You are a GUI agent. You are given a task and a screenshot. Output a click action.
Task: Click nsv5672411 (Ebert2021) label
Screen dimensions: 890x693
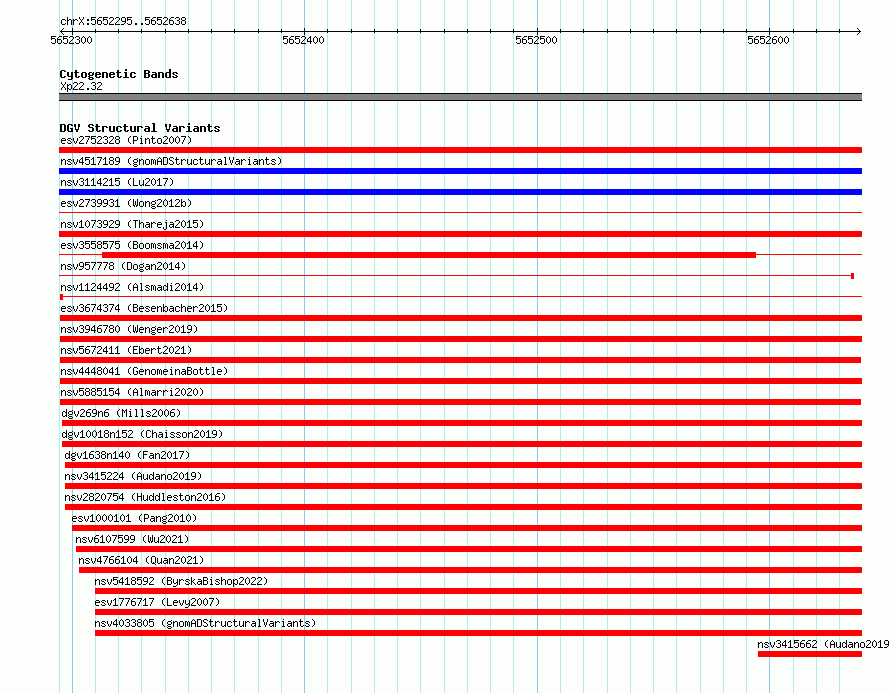[x=126, y=350]
